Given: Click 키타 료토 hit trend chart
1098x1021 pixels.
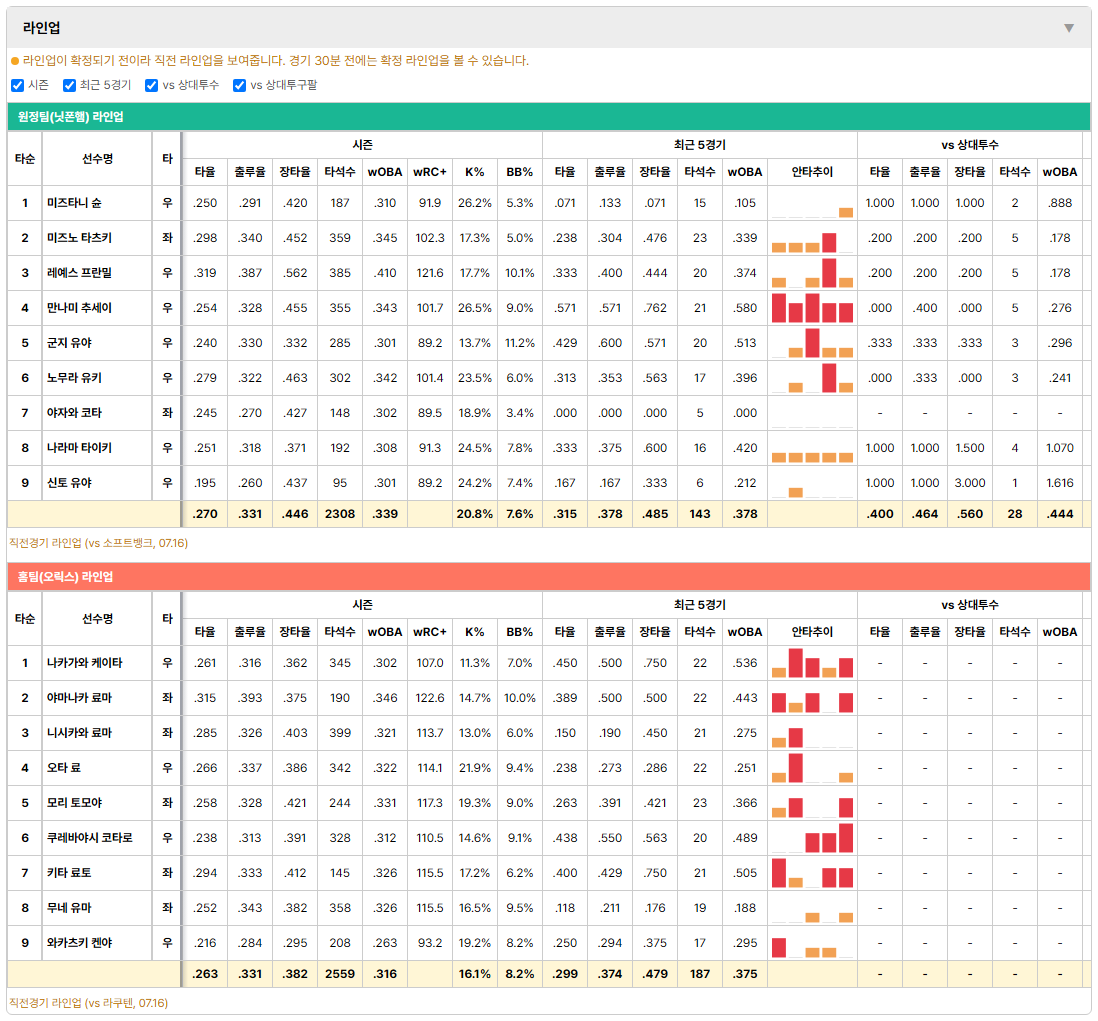Looking at the screenshot, I should coord(812,873).
